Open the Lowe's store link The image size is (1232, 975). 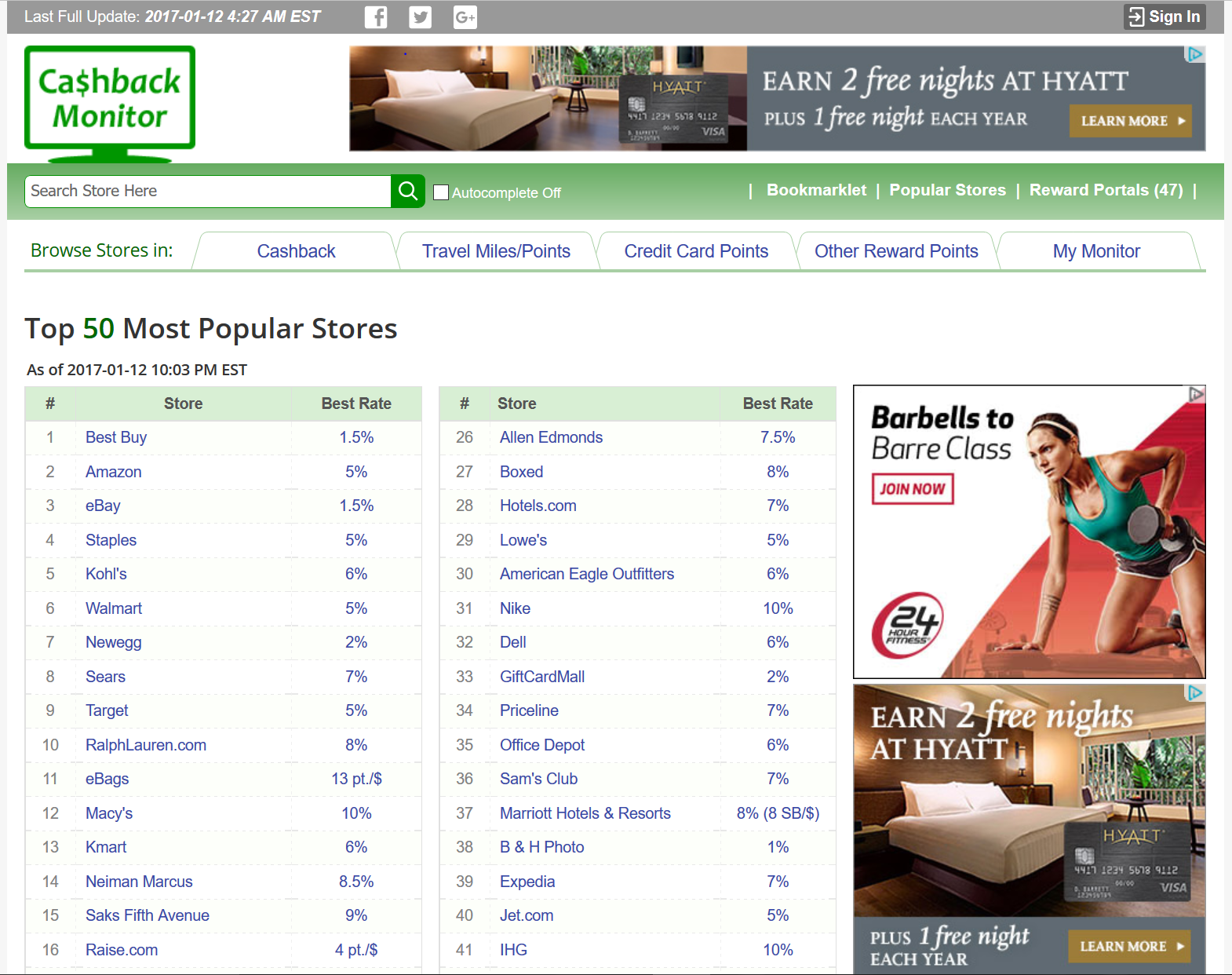coord(523,540)
